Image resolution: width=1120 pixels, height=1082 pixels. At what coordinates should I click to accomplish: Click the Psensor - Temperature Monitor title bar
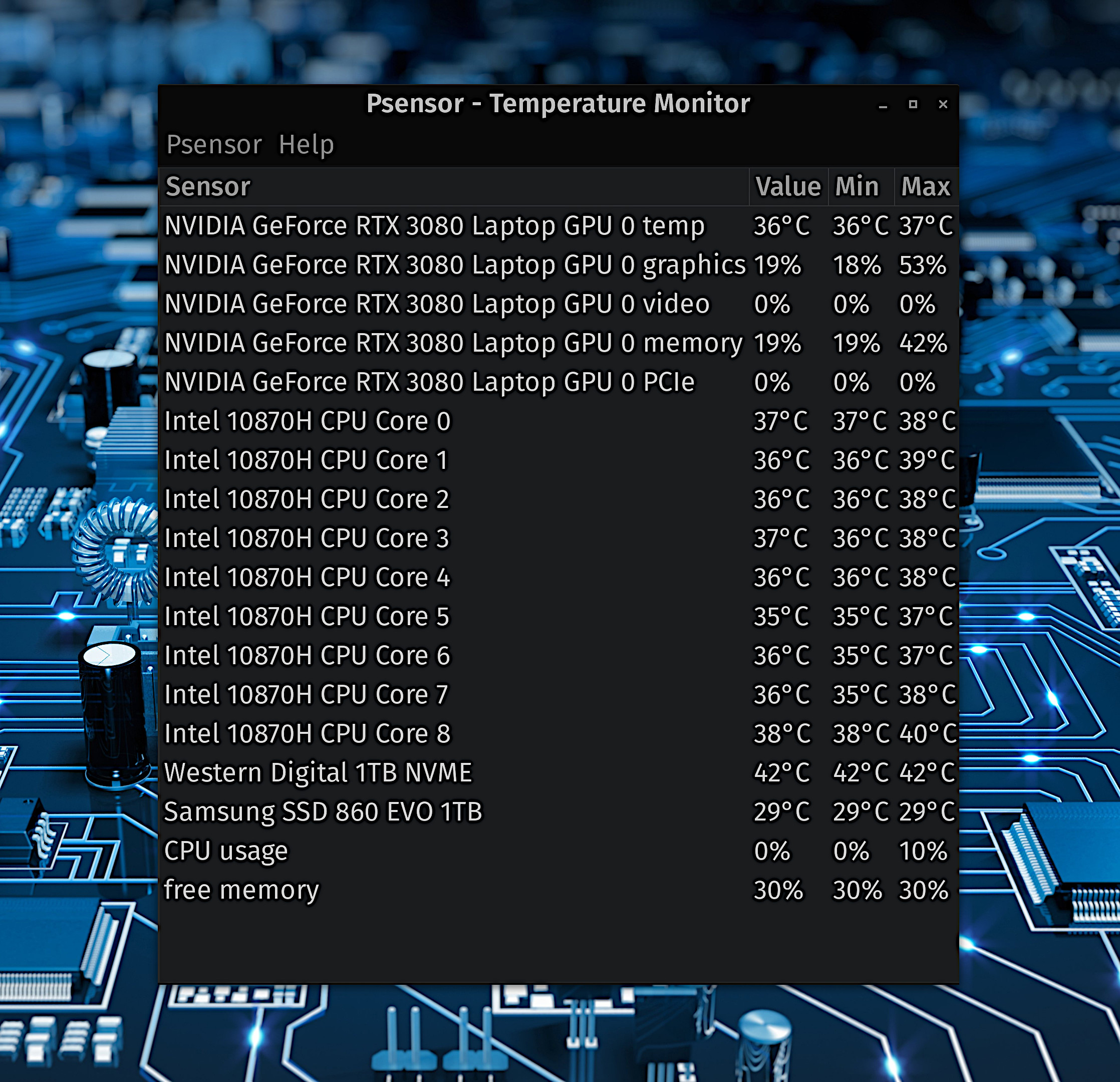click(557, 104)
